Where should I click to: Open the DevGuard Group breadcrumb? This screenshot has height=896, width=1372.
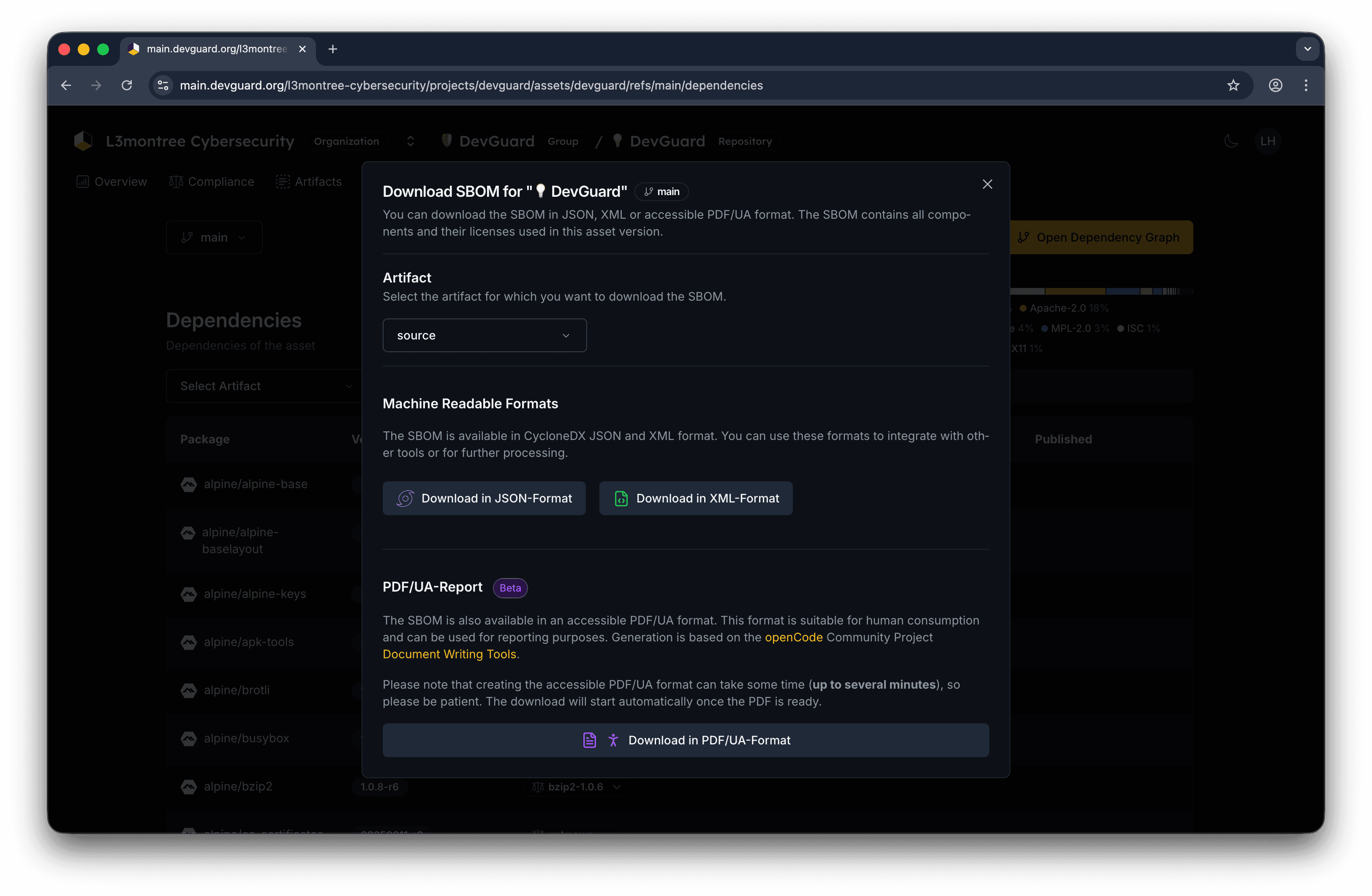click(496, 141)
